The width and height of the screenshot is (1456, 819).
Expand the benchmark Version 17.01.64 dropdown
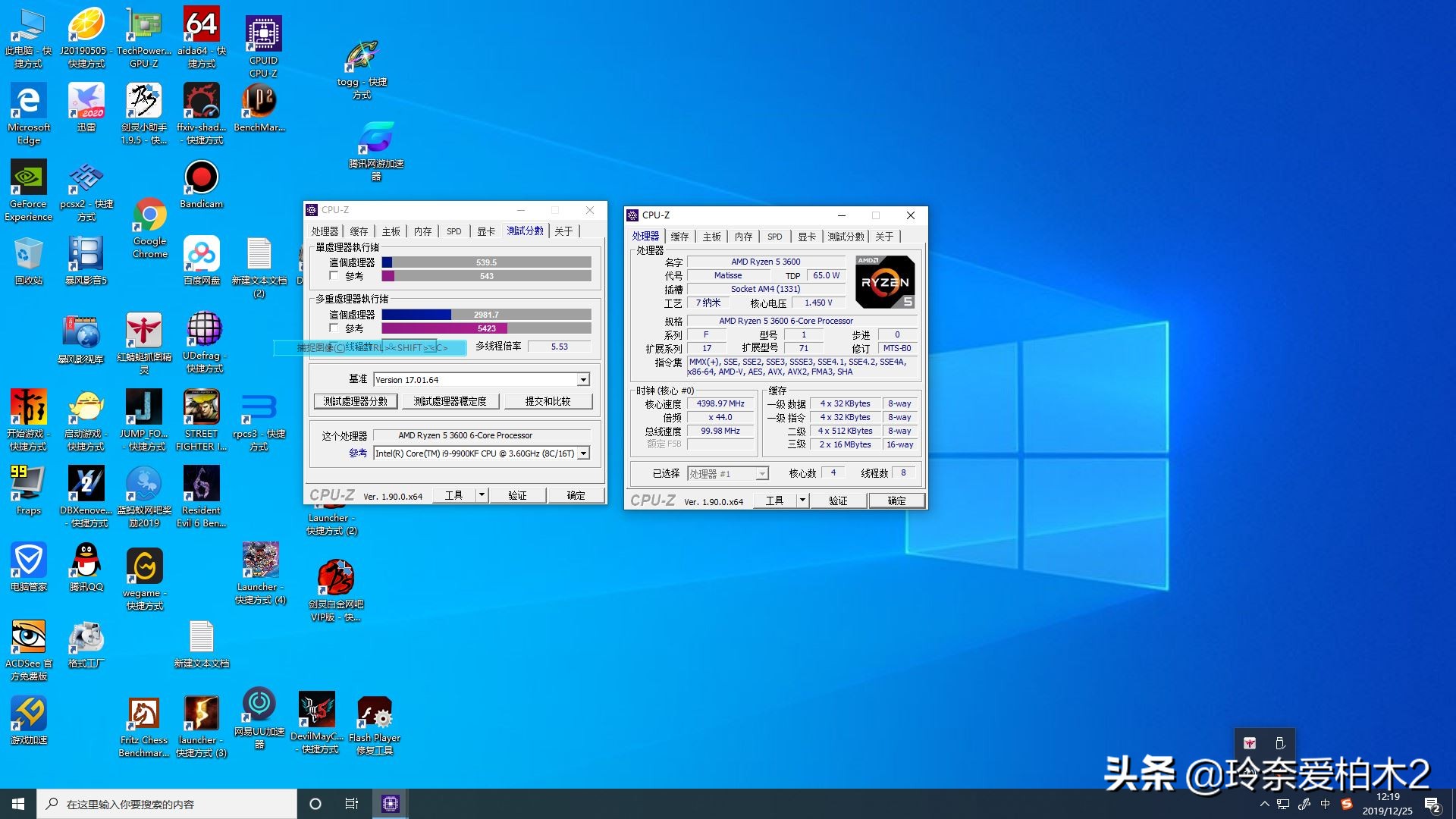click(583, 380)
